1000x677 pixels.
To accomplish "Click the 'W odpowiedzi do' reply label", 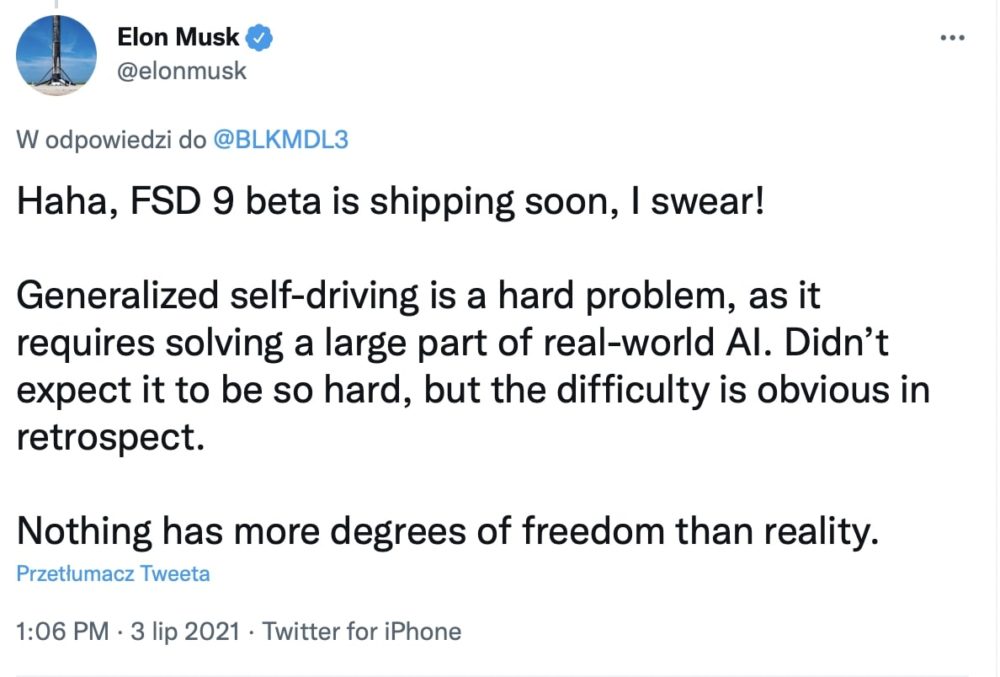I will click(x=112, y=140).
